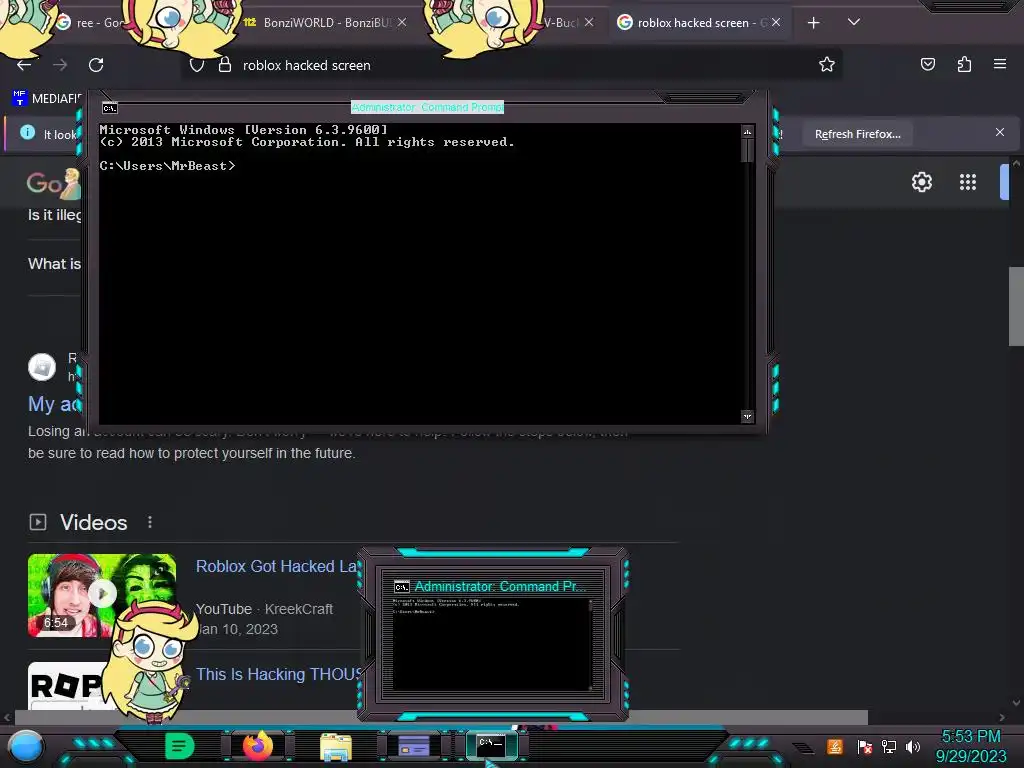Viewport: 1024px width, 768px height.
Task: Close the roblox hacked screen tab
Action: coord(776,22)
